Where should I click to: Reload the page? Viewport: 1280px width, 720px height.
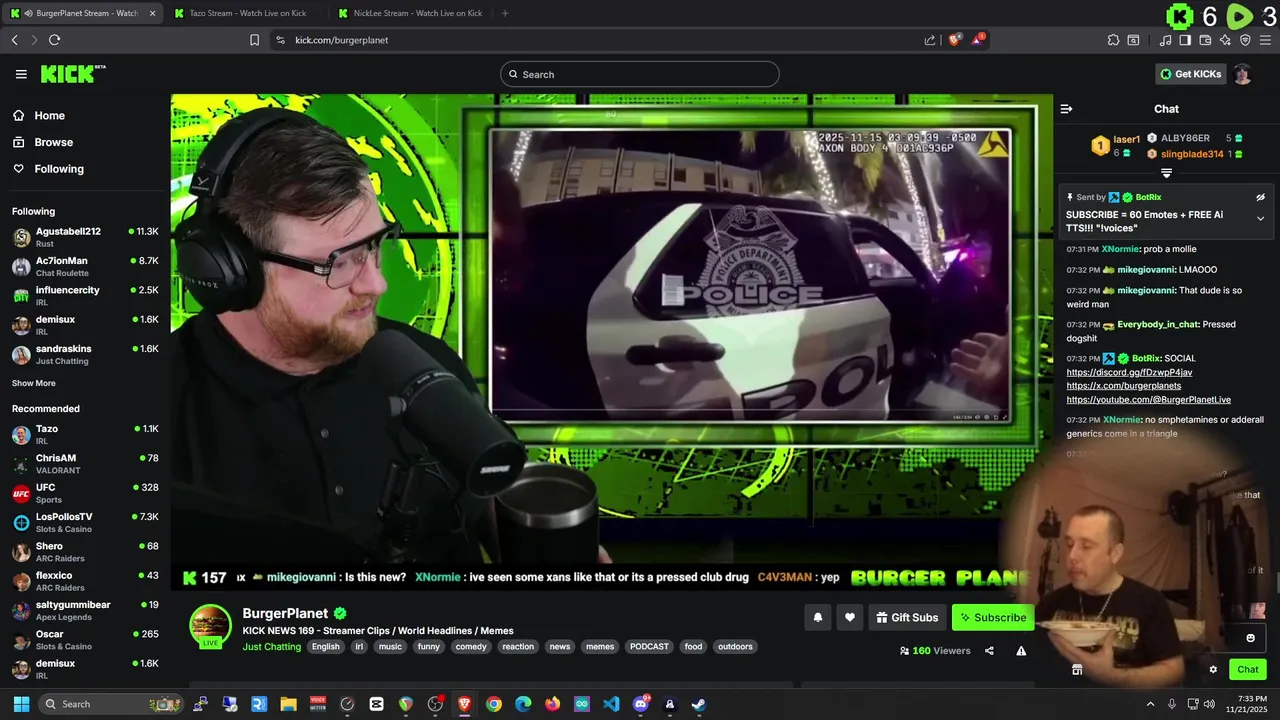[54, 40]
